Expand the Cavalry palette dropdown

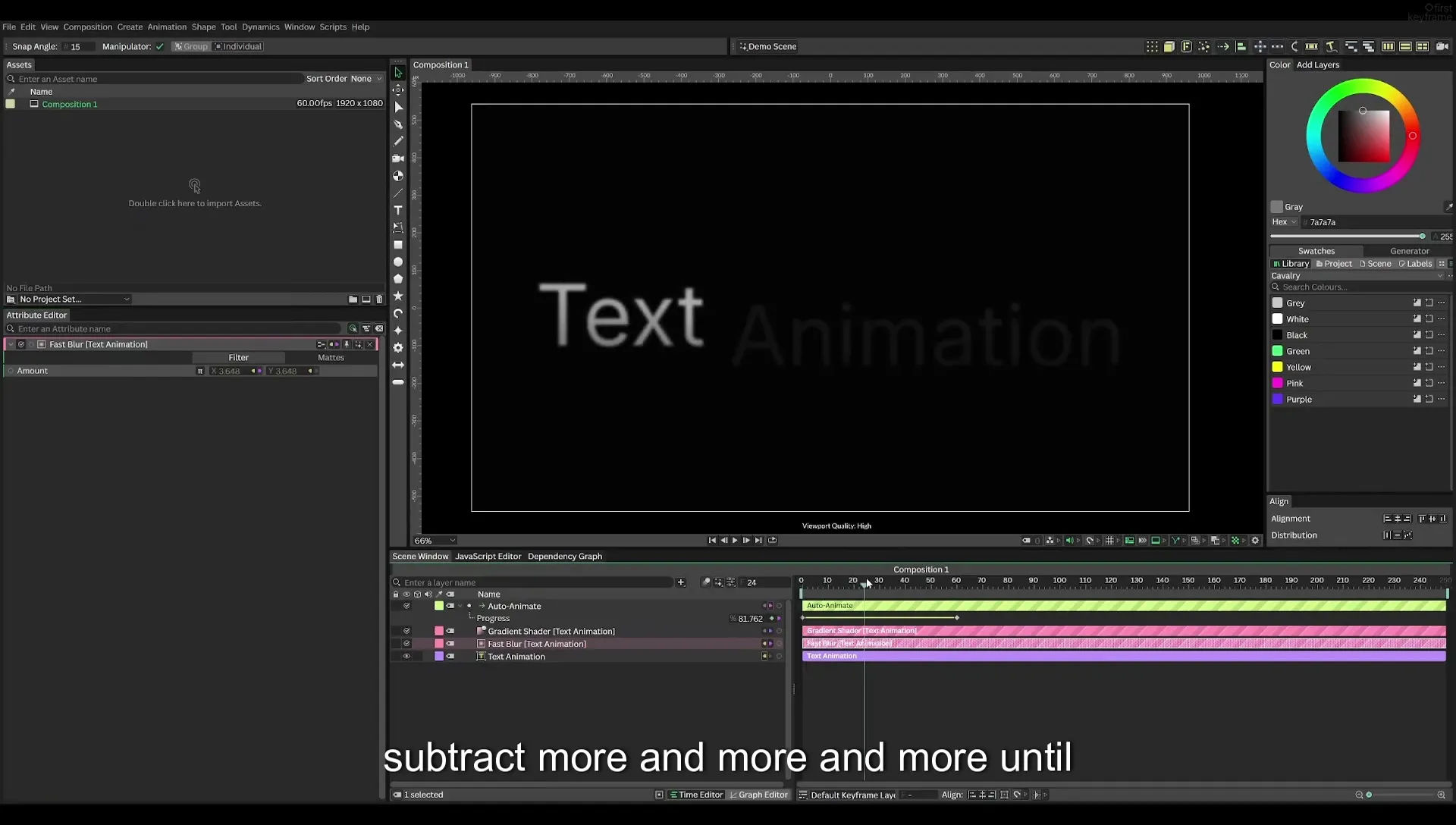[x=1357, y=276]
